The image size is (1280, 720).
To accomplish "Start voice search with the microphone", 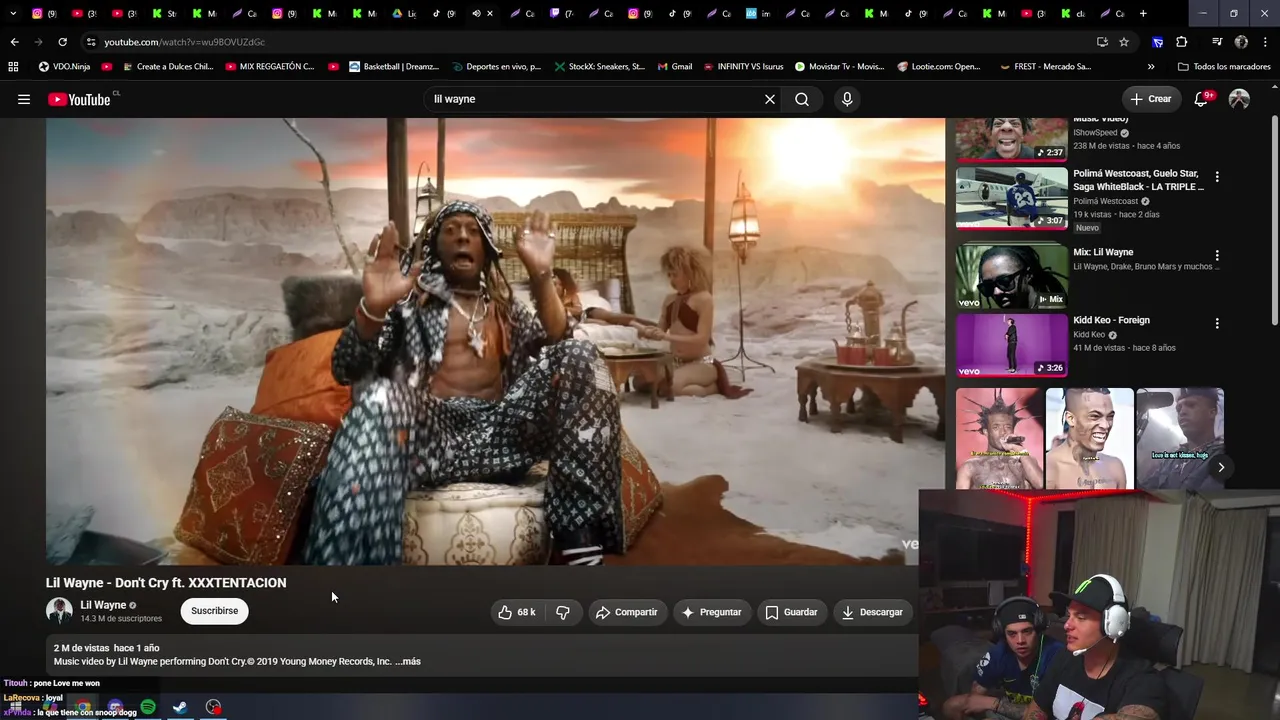I will (847, 99).
